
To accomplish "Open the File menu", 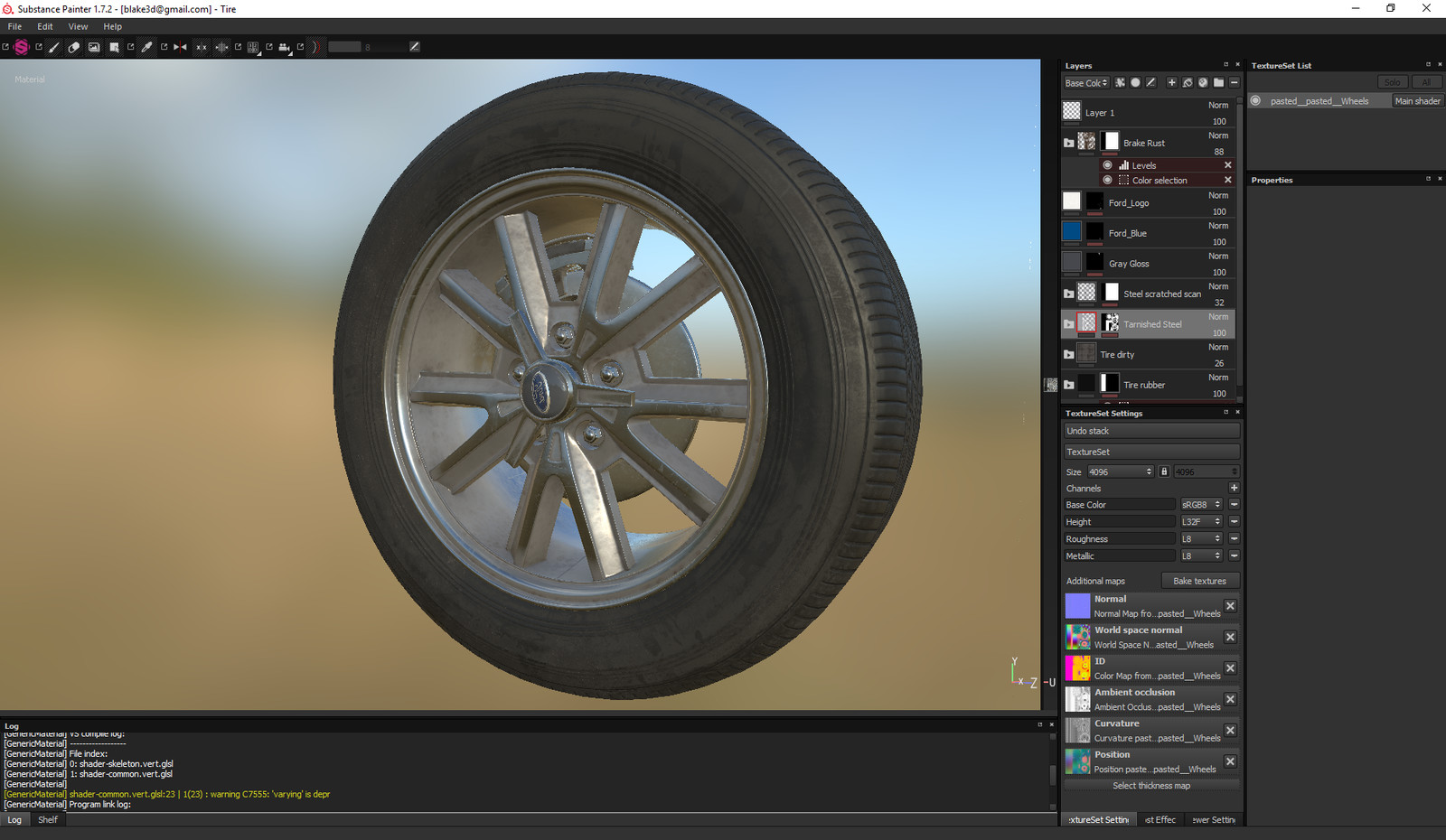I will [14, 26].
